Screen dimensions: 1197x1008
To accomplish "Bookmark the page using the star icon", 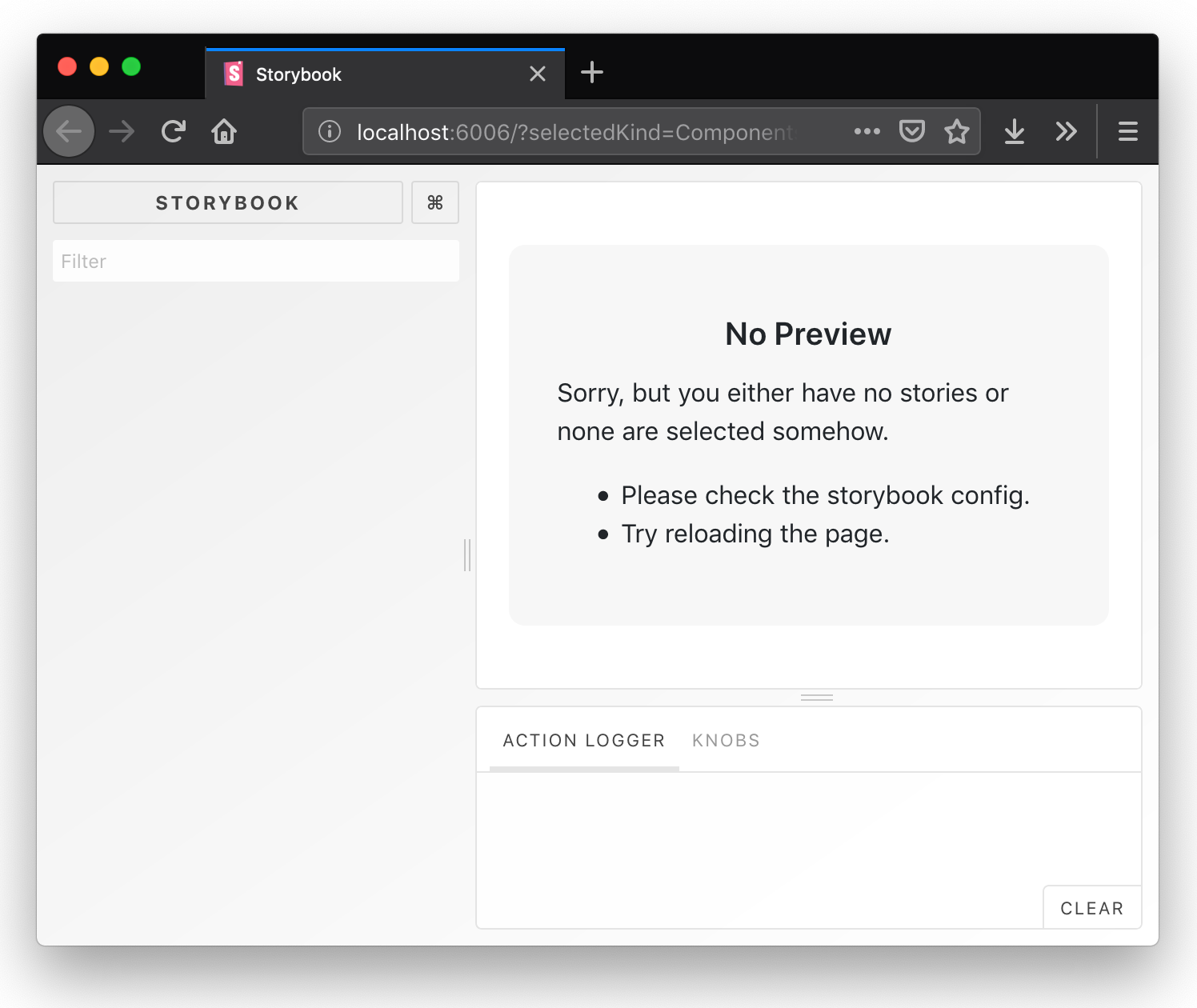I will pos(957,130).
